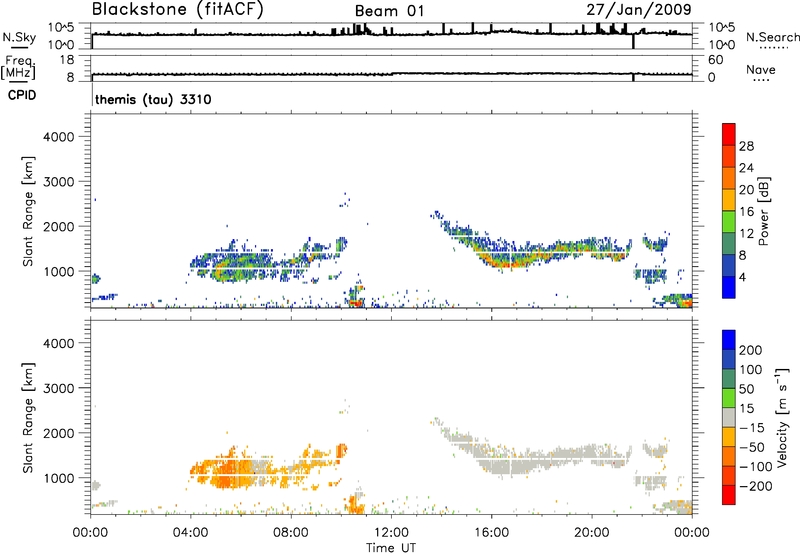Click the "12:00" time tick label
The width and height of the screenshot is (800, 554).
391,533
